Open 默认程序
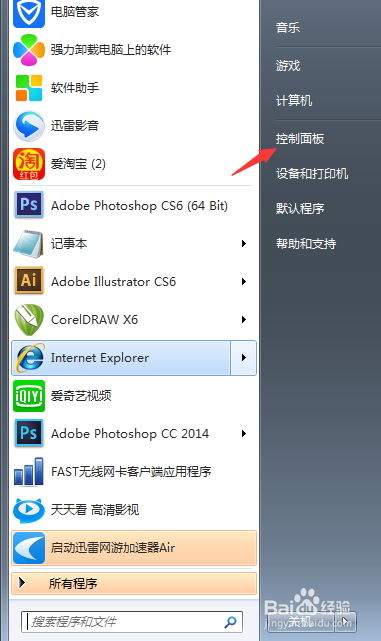Image resolution: width=381 pixels, height=641 pixels. click(x=300, y=208)
